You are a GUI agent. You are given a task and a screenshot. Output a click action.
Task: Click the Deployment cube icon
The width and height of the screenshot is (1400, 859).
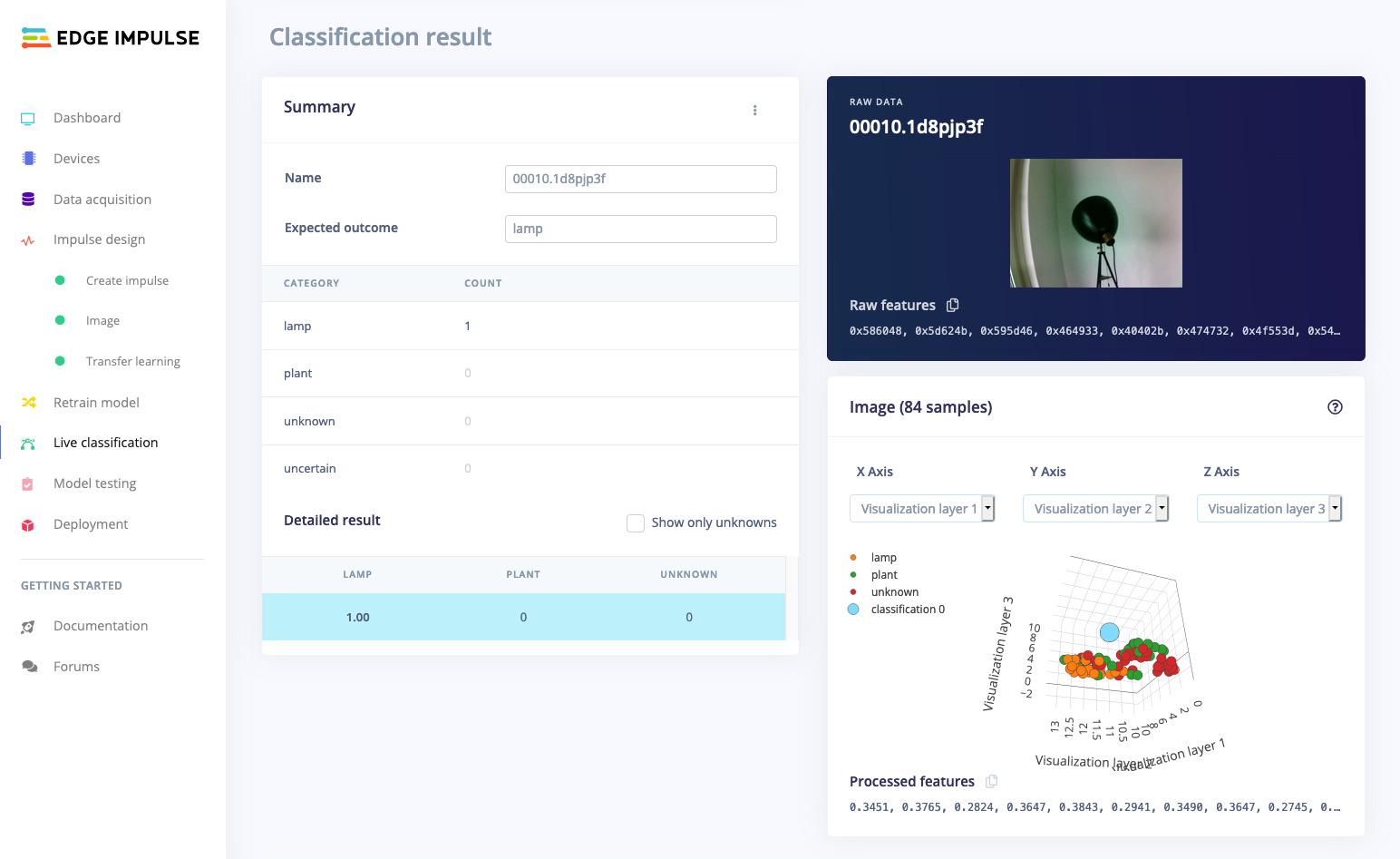pos(28,524)
